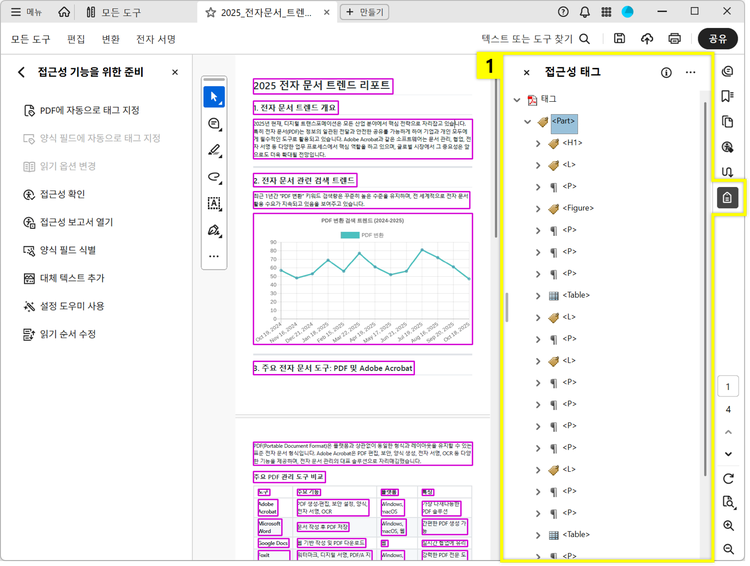Click the 공유 button

pyautogui.click(x=717, y=39)
